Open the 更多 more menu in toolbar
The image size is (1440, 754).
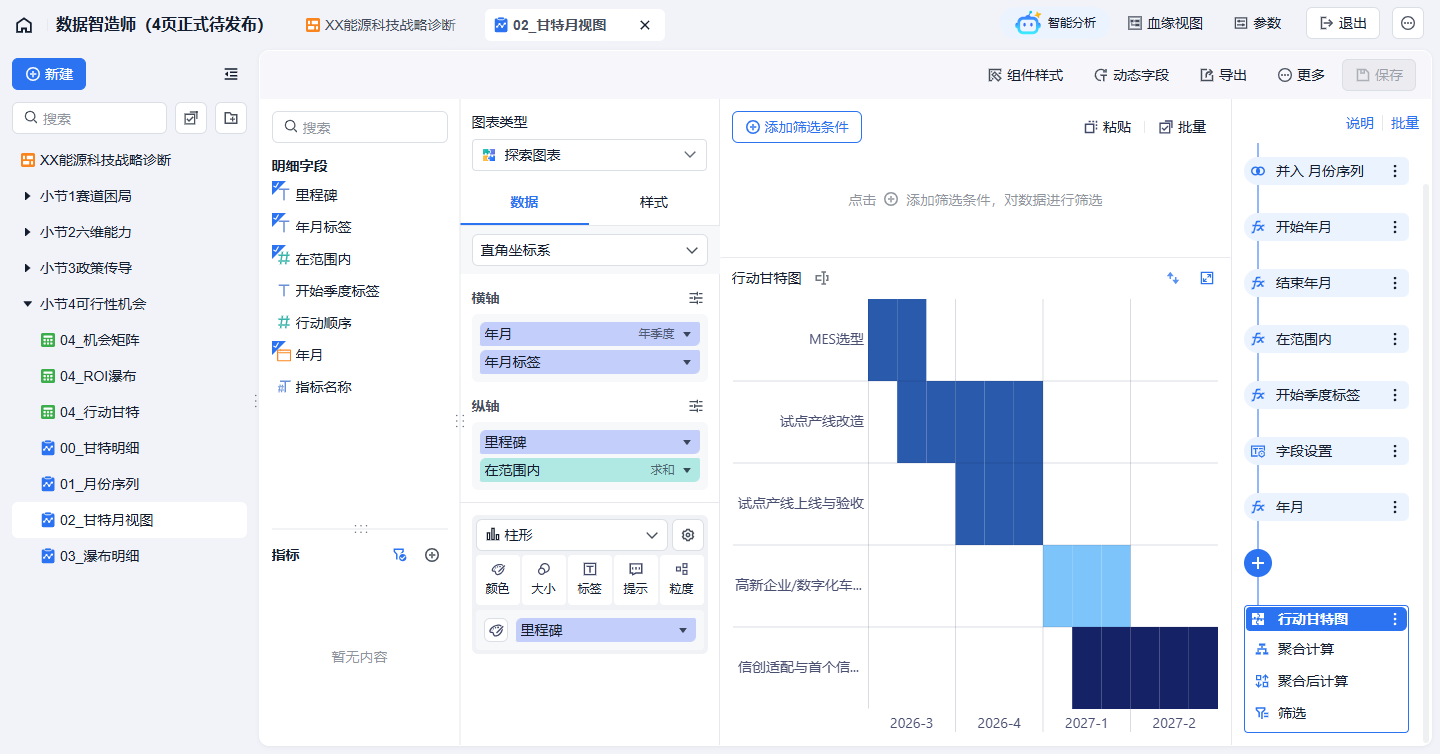tap(1301, 75)
